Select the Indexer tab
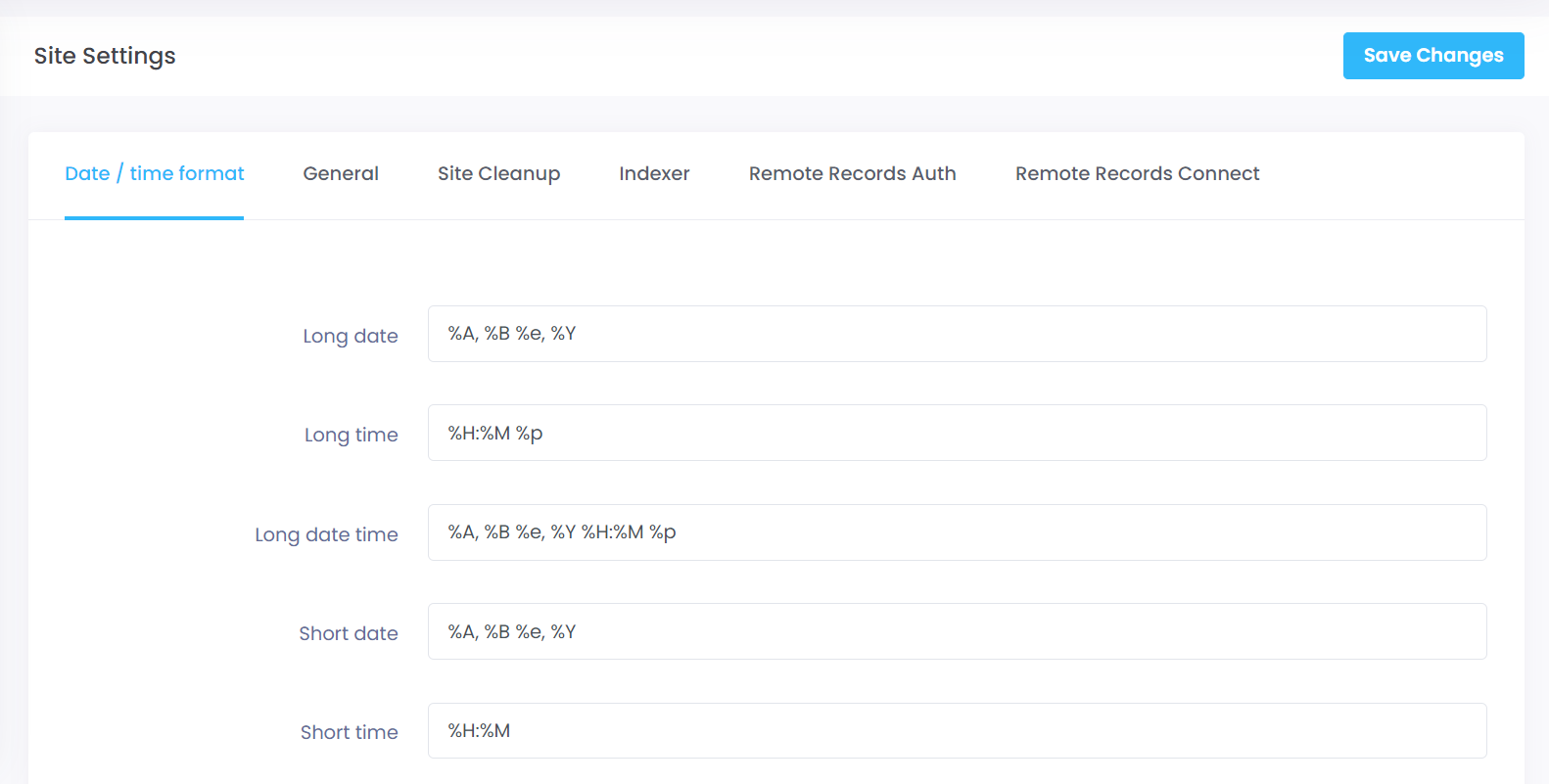Image resolution: width=1549 pixels, height=784 pixels. tap(654, 173)
